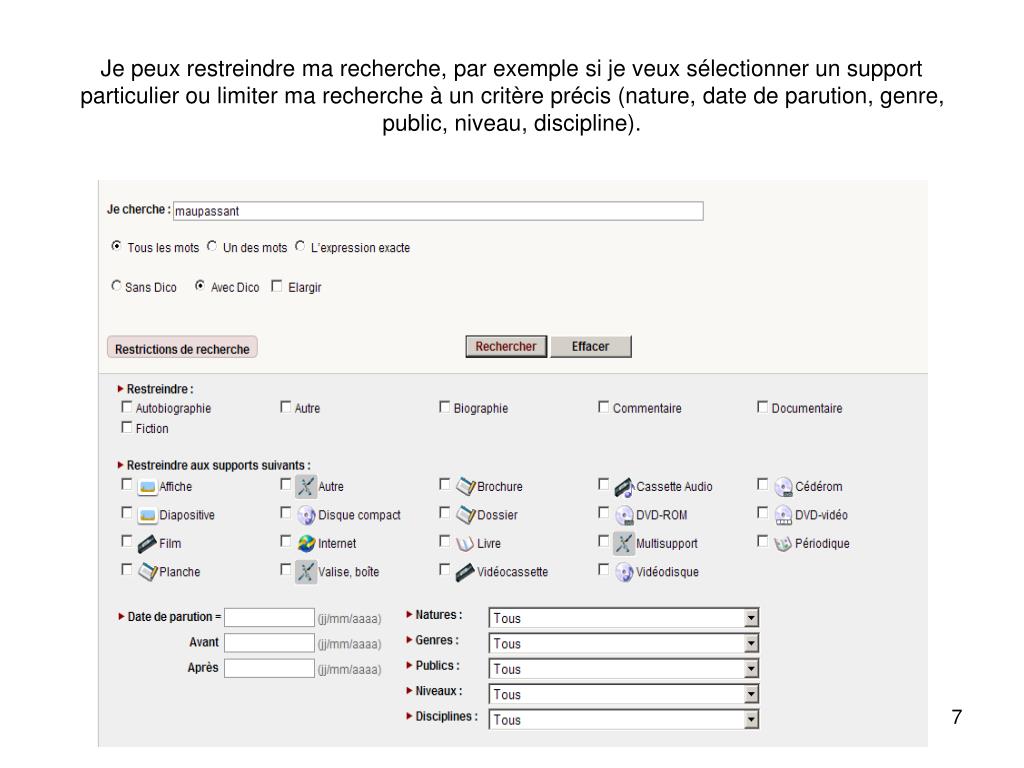Check the Cédérom support checkbox
This screenshot has height=768, width=1024.
(x=762, y=484)
